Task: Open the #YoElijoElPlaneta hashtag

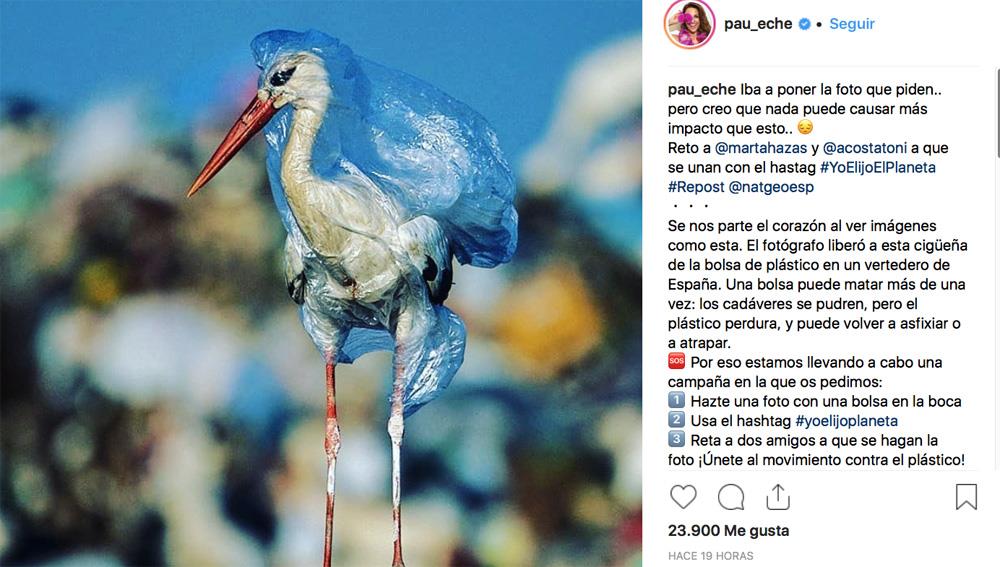Action: pyautogui.click(x=878, y=168)
